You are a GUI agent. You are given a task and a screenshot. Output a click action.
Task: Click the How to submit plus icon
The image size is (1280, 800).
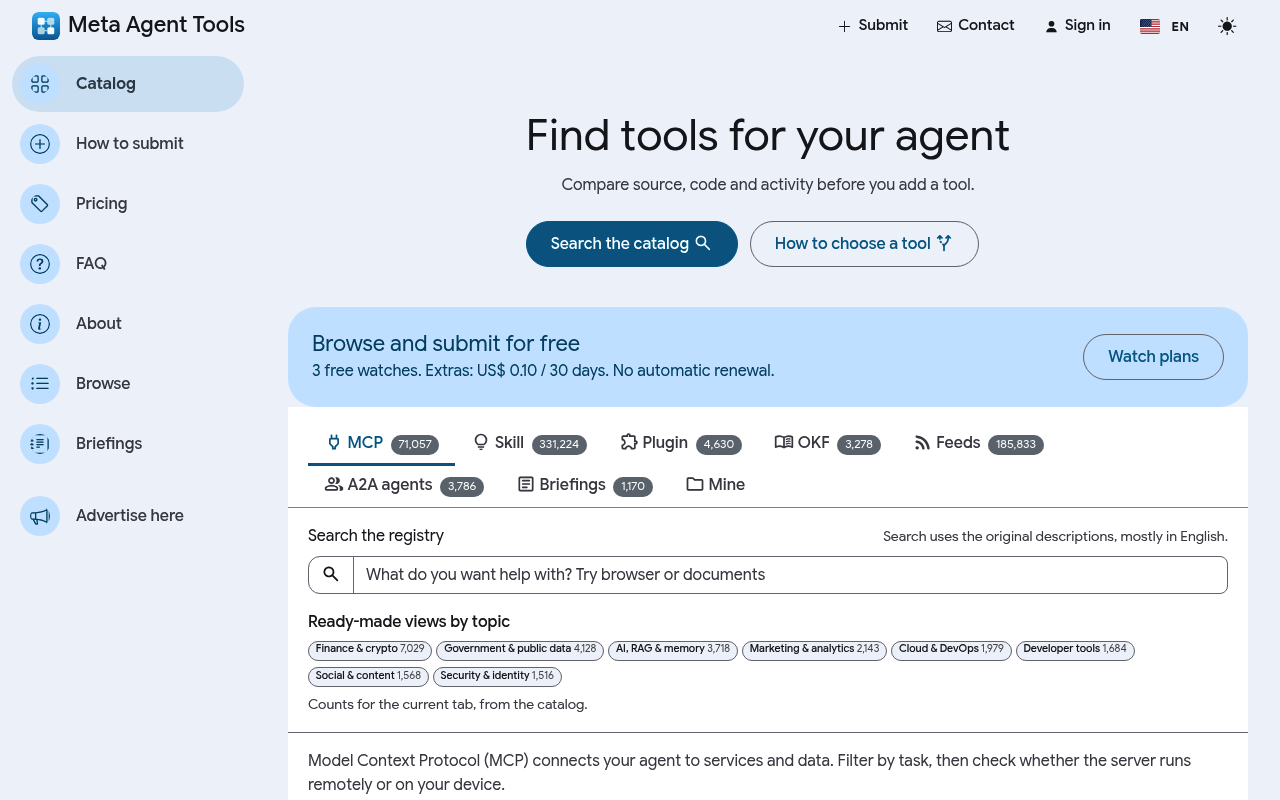click(x=40, y=144)
